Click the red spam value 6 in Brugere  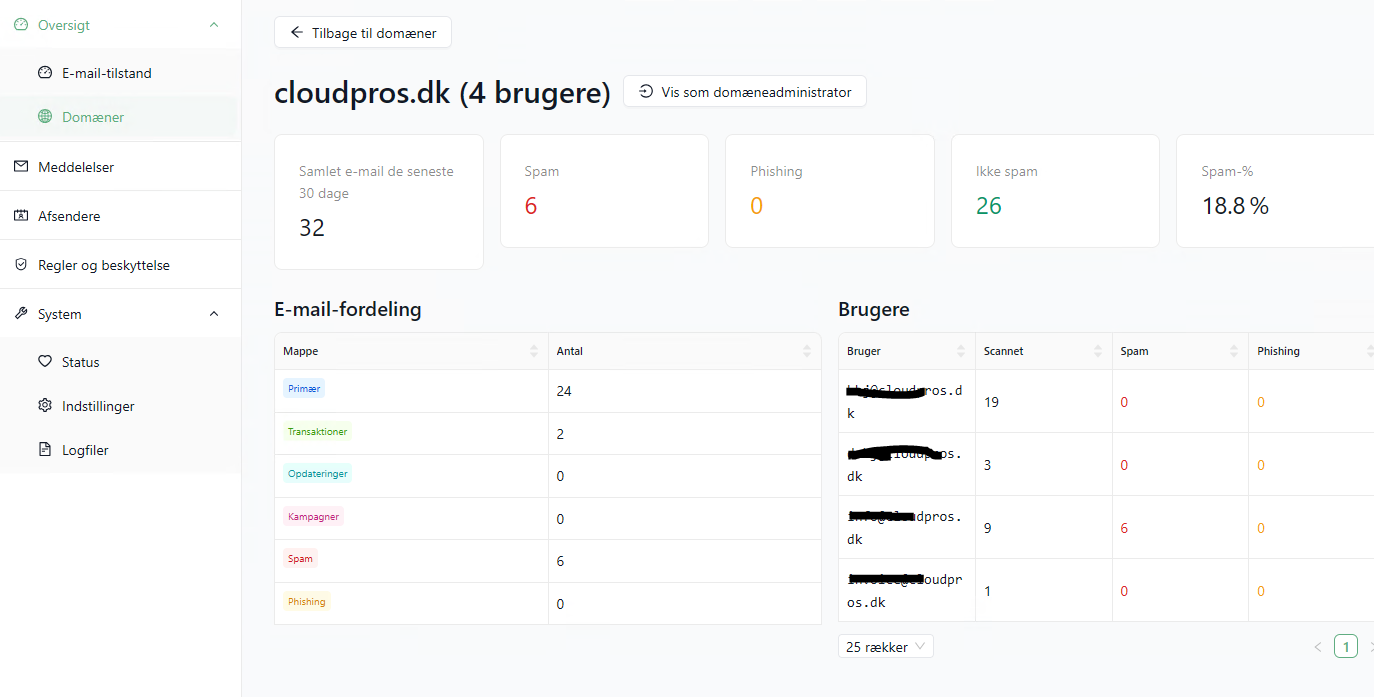(1124, 528)
